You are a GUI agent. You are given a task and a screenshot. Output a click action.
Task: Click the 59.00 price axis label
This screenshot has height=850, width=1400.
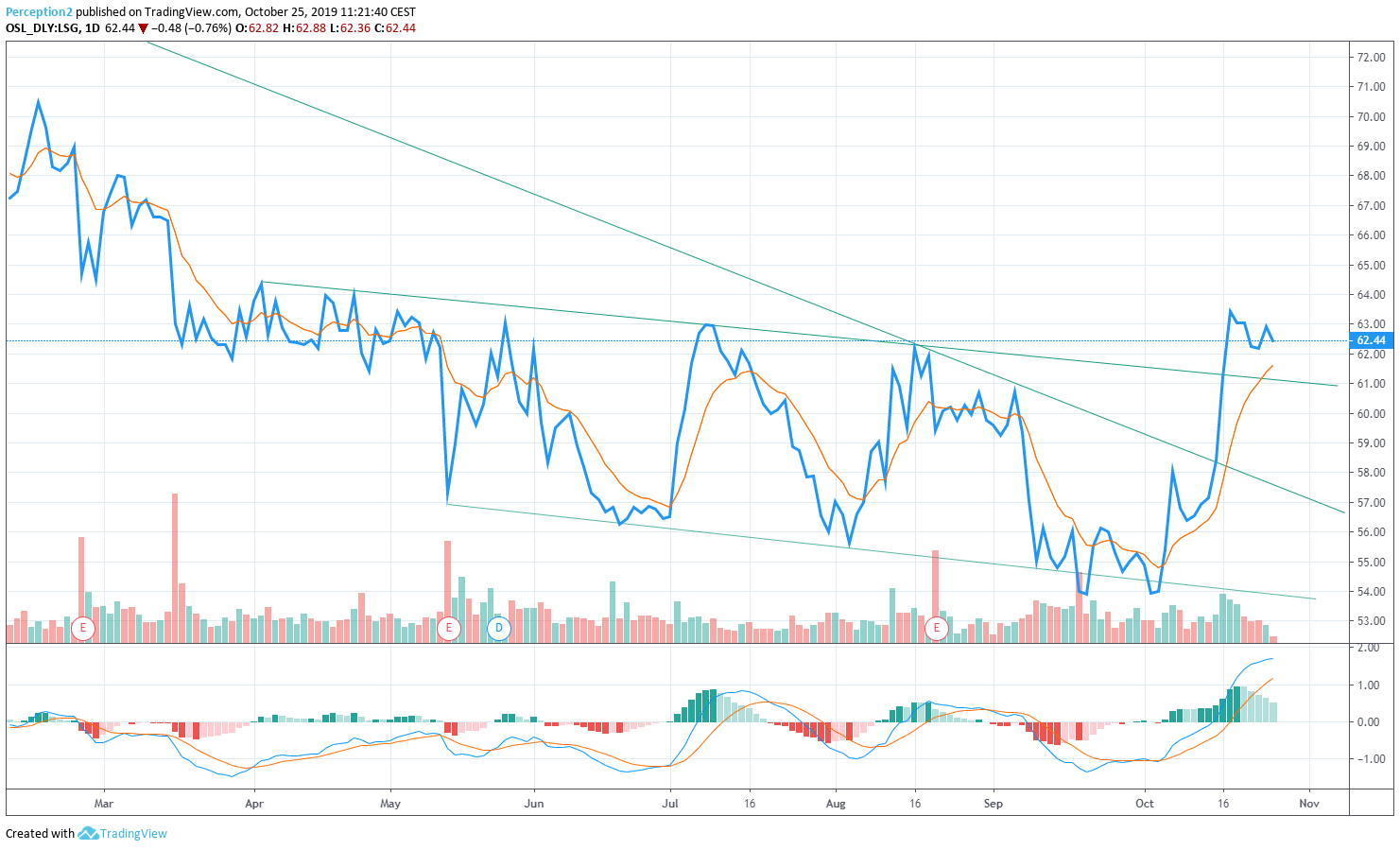pos(1371,443)
